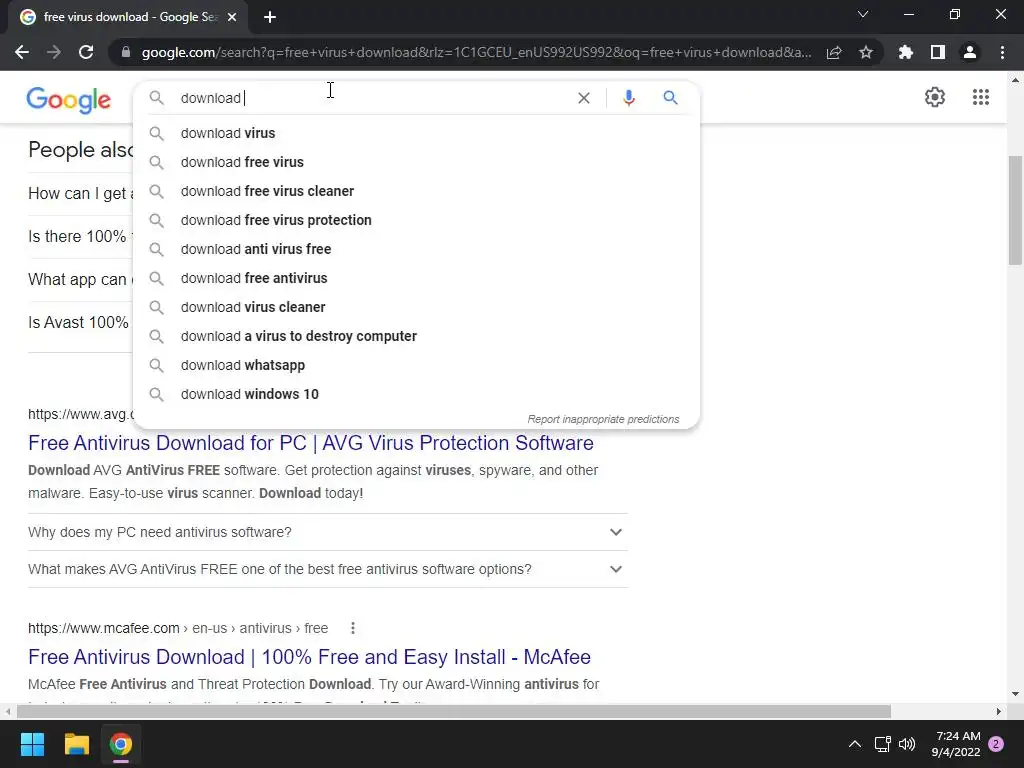Choose suggestion download virus cleaner
The image size is (1024, 768).
(x=416, y=307)
